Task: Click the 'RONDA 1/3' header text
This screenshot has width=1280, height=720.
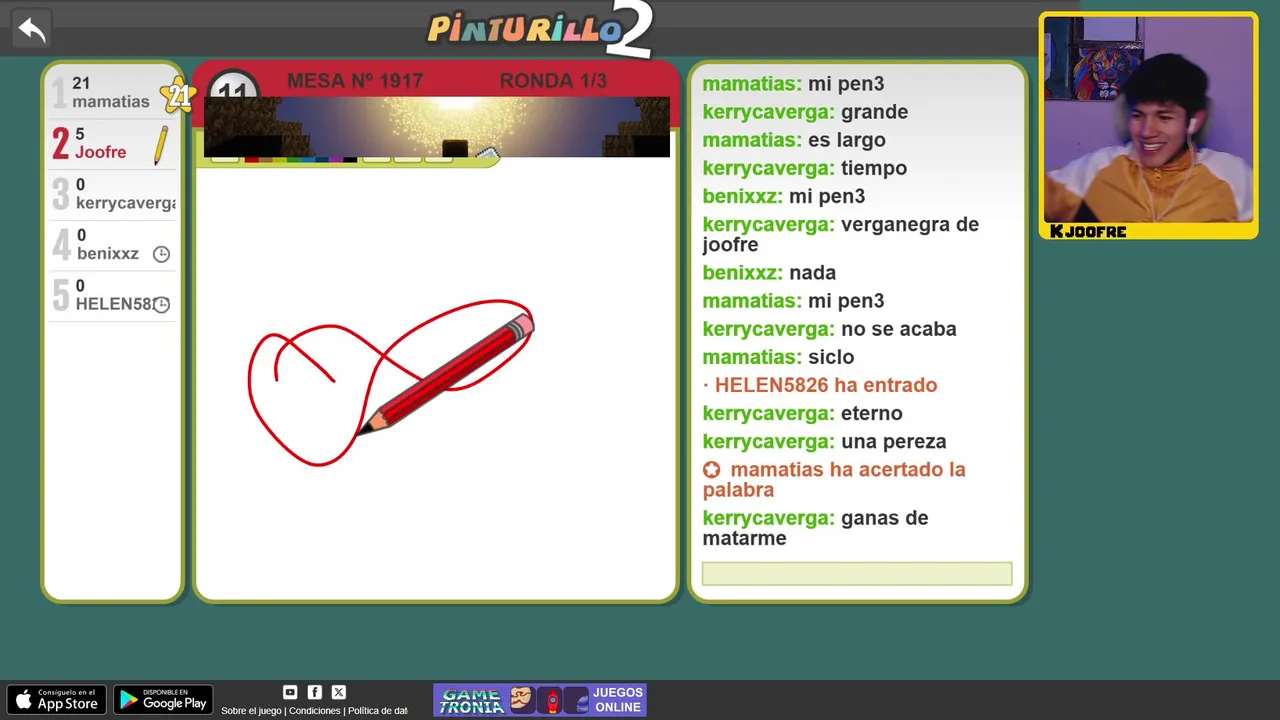Action: click(553, 81)
